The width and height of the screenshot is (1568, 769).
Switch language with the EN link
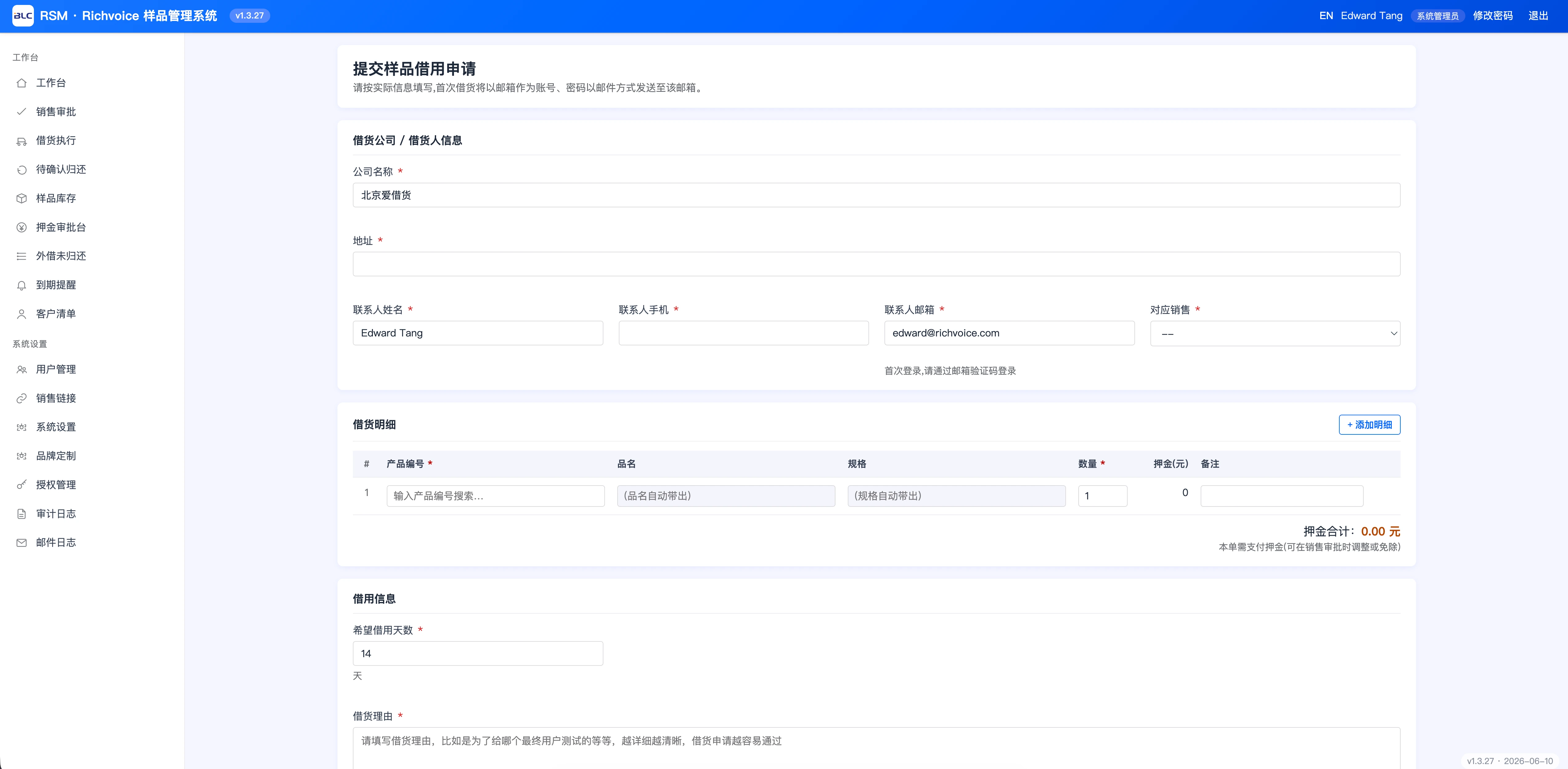[1326, 16]
